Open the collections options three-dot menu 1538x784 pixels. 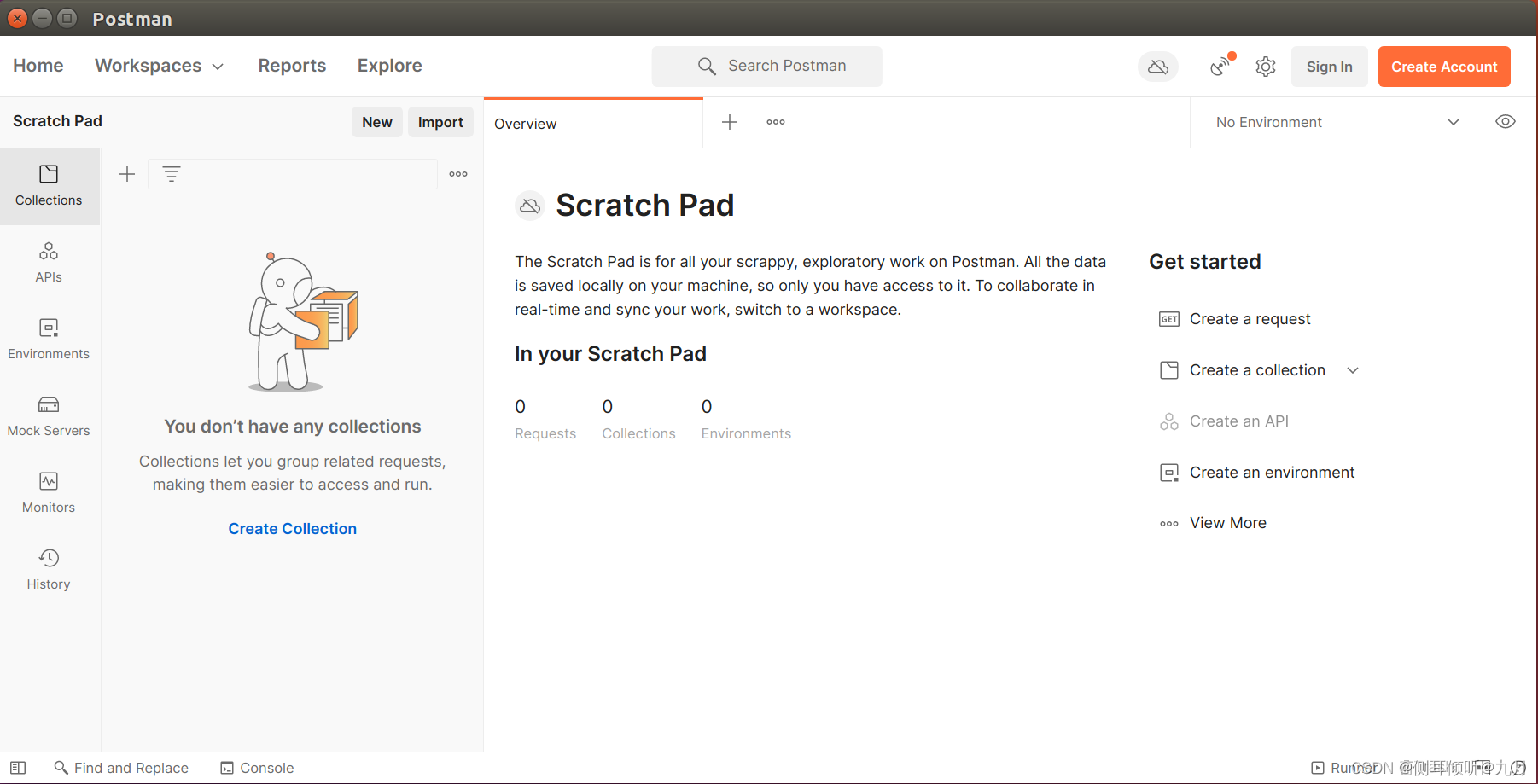click(458, 174)
